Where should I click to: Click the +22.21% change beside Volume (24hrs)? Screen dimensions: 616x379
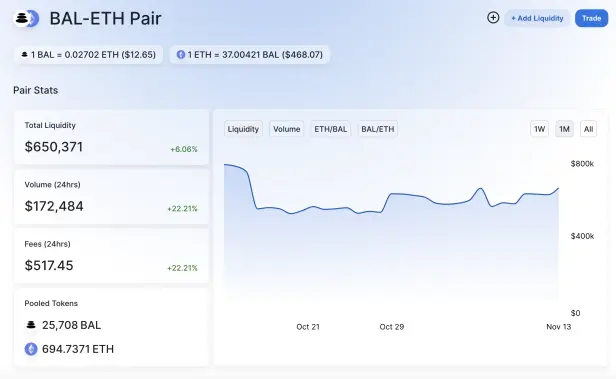182,209
